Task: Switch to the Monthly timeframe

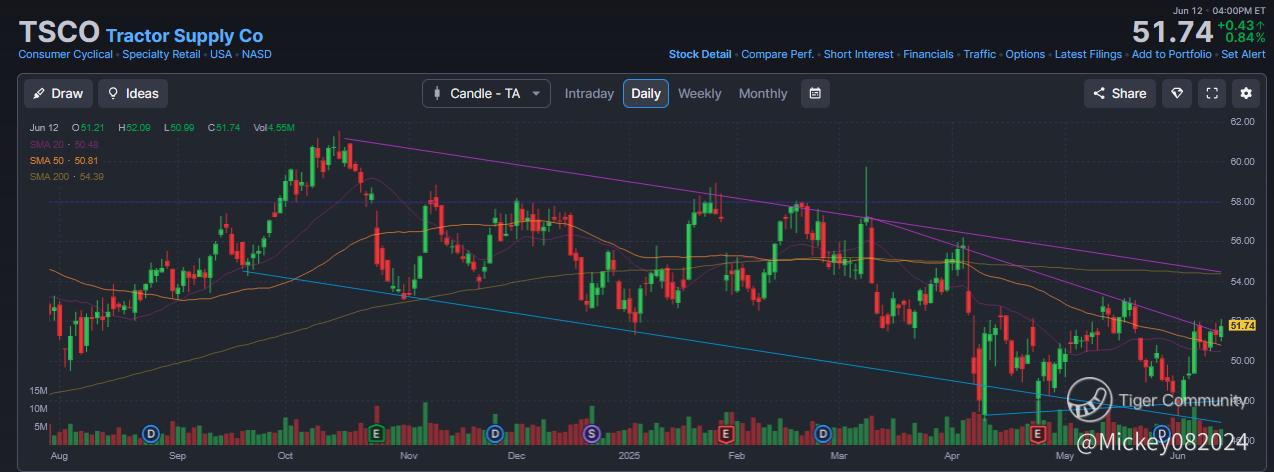Action: pos(763,93)
